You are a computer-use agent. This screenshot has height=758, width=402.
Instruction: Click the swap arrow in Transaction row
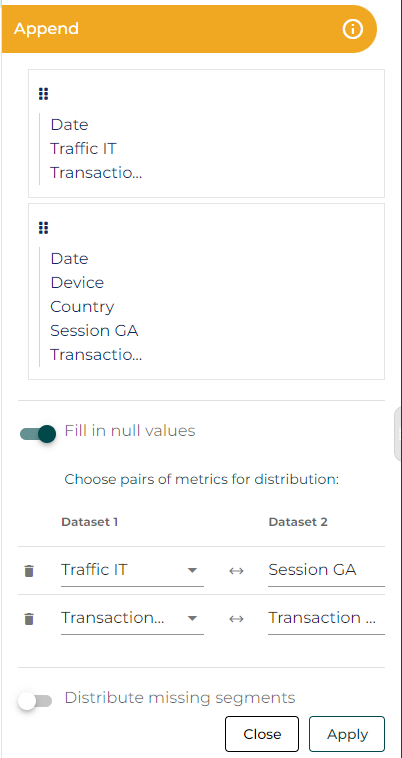236,619
